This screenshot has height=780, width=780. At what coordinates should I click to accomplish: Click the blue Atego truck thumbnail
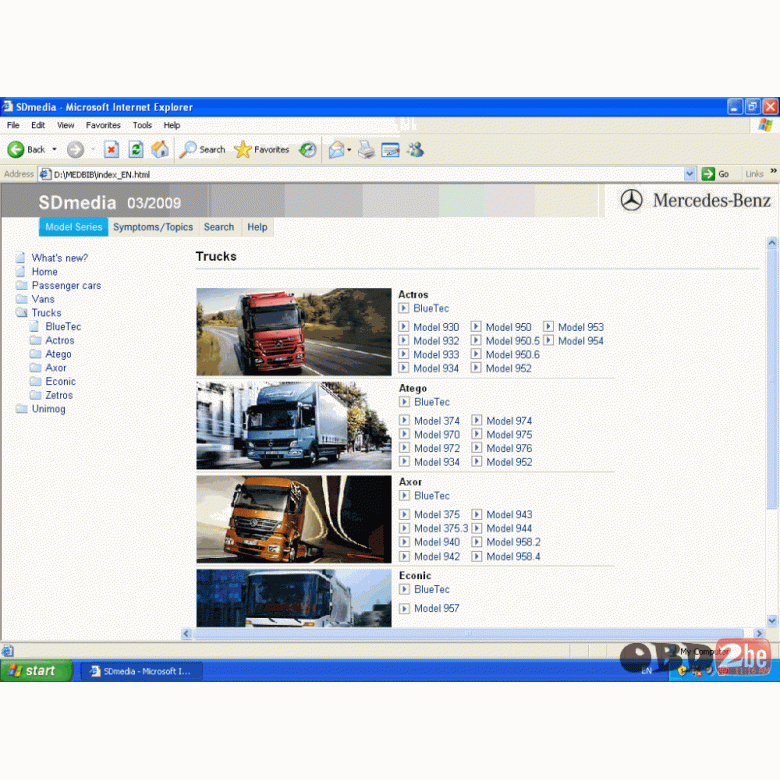[x=294, y=425]
